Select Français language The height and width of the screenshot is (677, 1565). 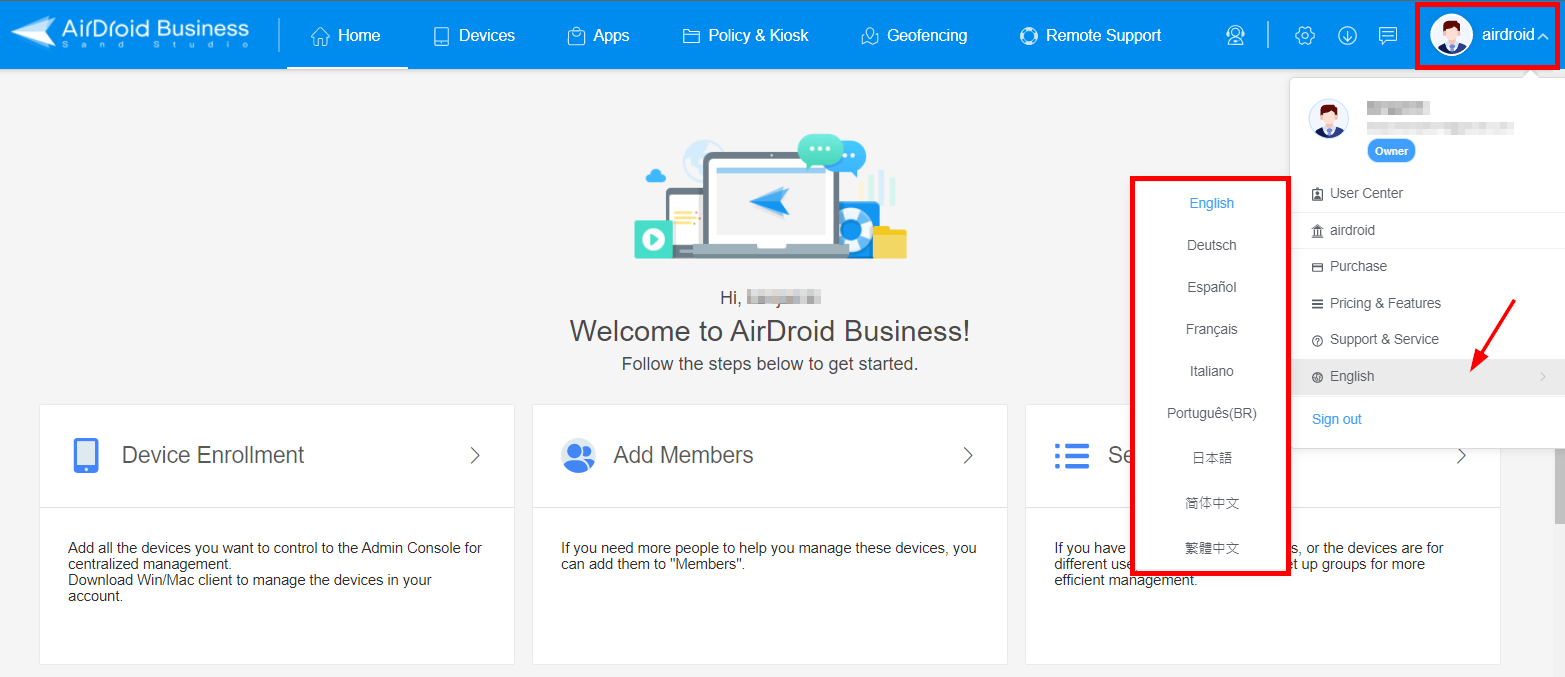(1211, 329)
